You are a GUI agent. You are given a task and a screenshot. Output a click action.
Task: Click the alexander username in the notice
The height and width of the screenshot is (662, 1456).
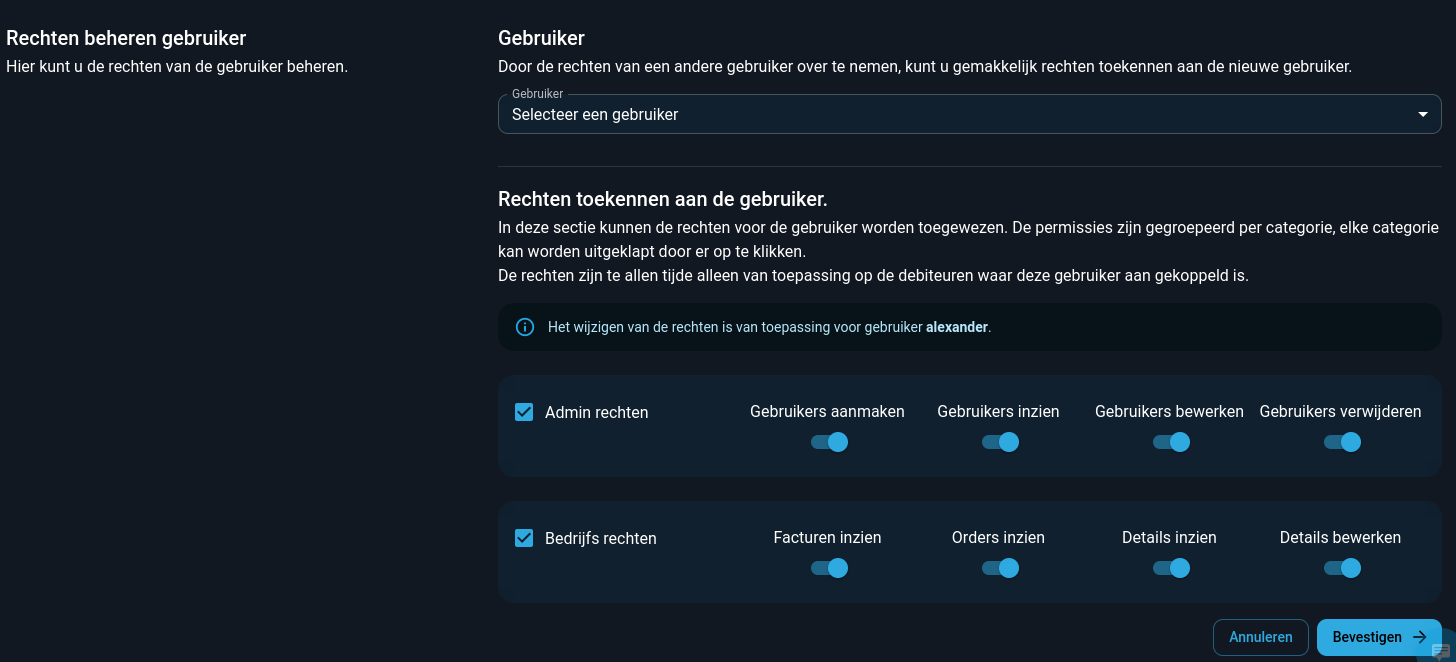click(957, 327)
